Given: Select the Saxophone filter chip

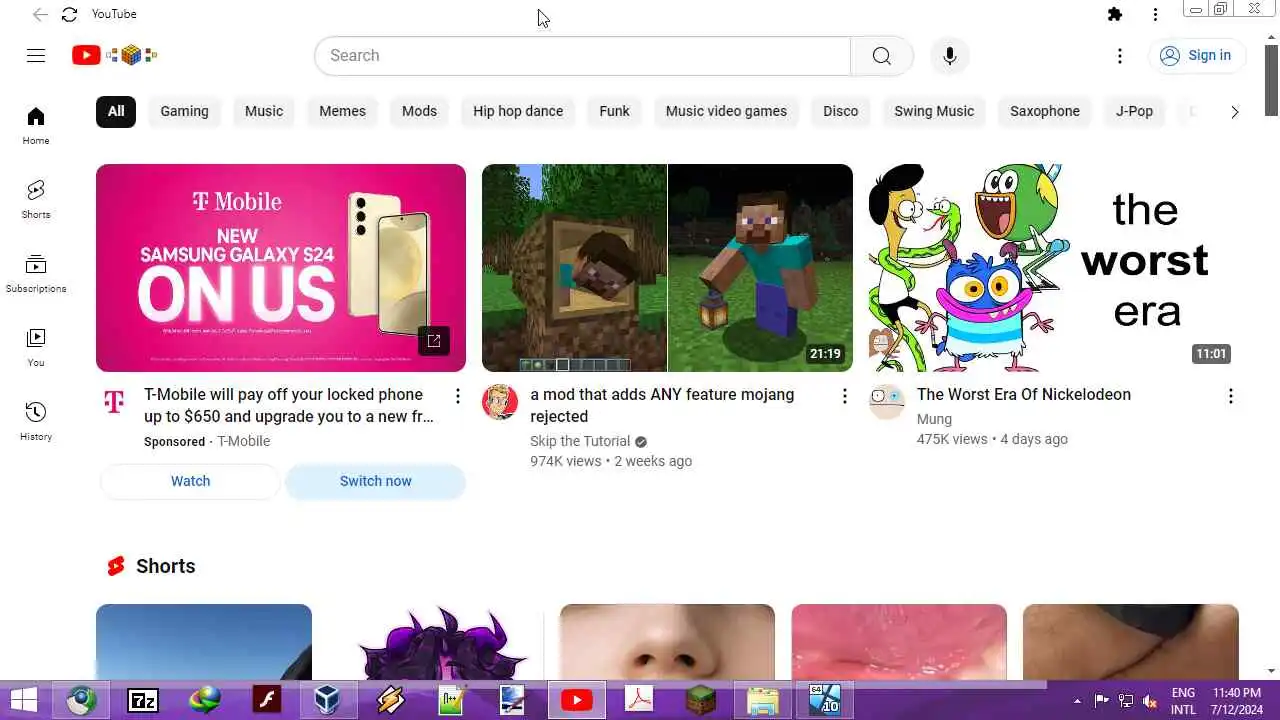Looking at the screenshot, I should click(1045, 111).
